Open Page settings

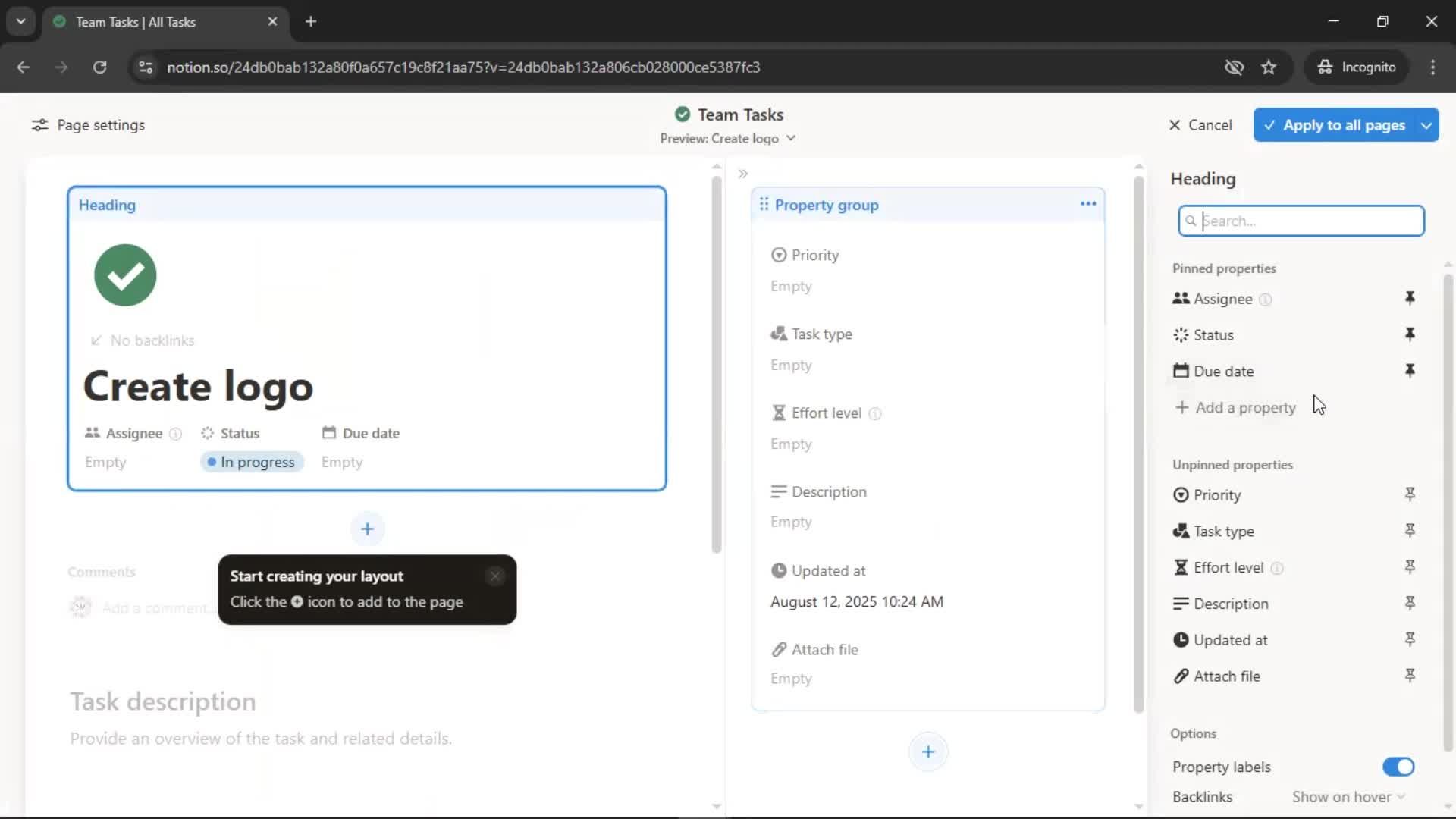[x=88, y=125]
